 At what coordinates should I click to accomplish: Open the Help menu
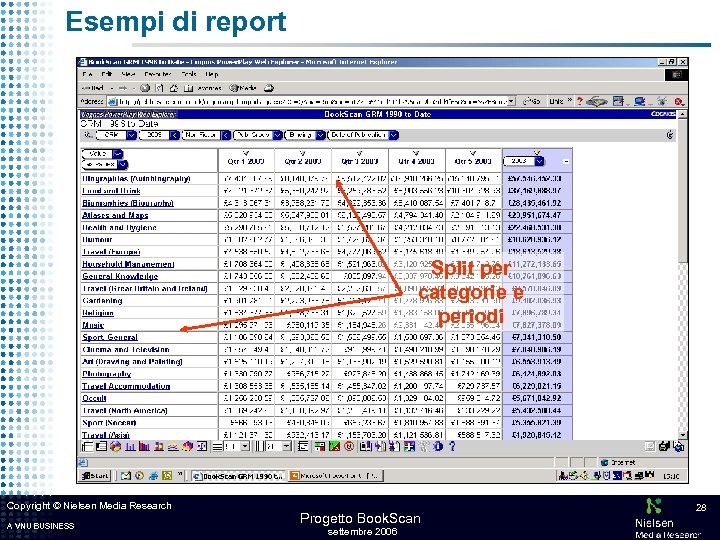tap(212, 74)
